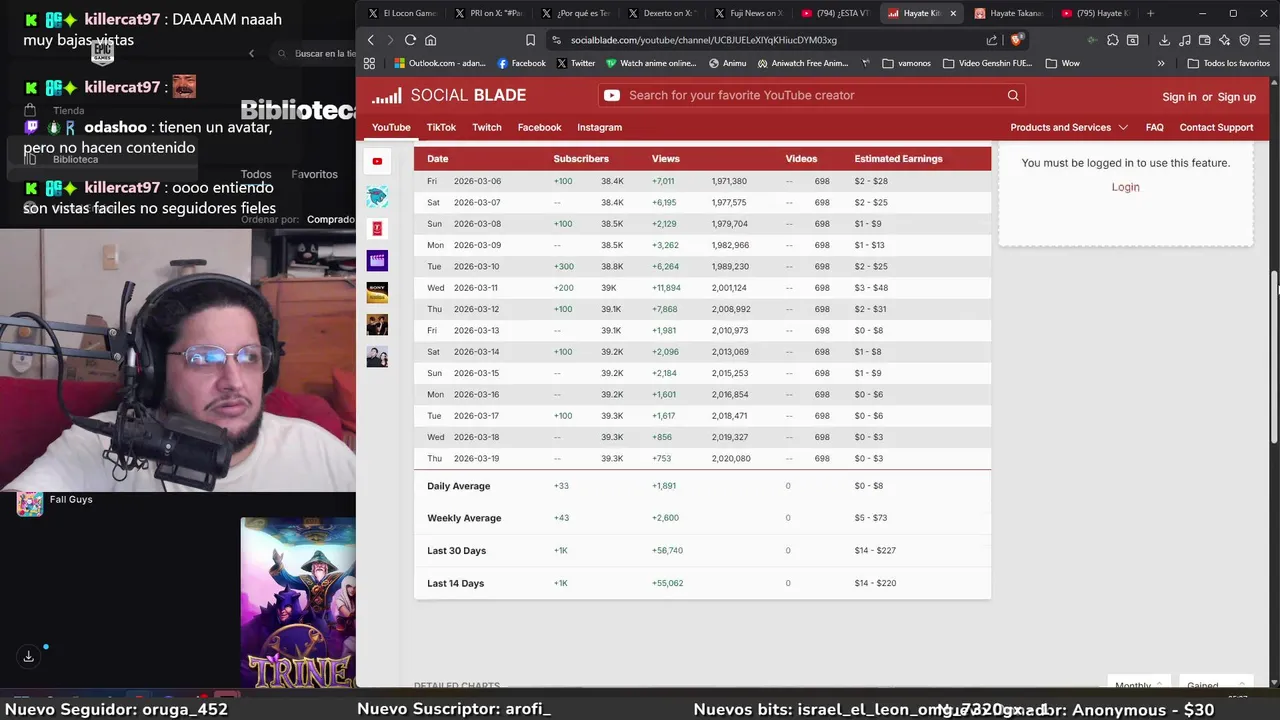Expand hidden bookmarks with double chevron
The width and height of the screenshot is (1280, 720).
click(x=1161, y=63)
